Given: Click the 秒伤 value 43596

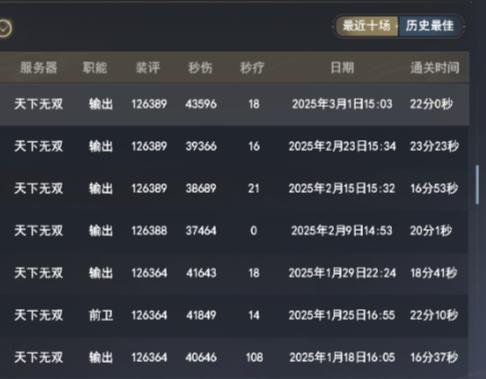Looking at the screenshot, I should click(201, 104).
